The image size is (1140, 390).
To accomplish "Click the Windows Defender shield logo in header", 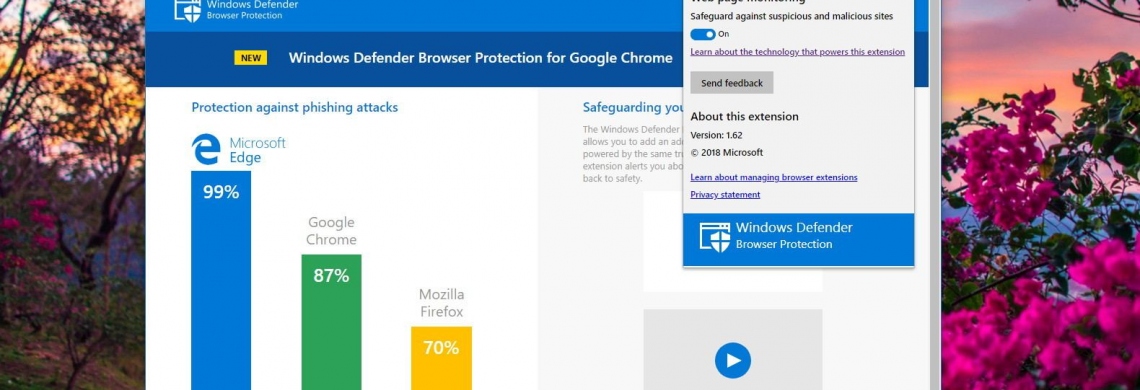I will tap(187, 10).
